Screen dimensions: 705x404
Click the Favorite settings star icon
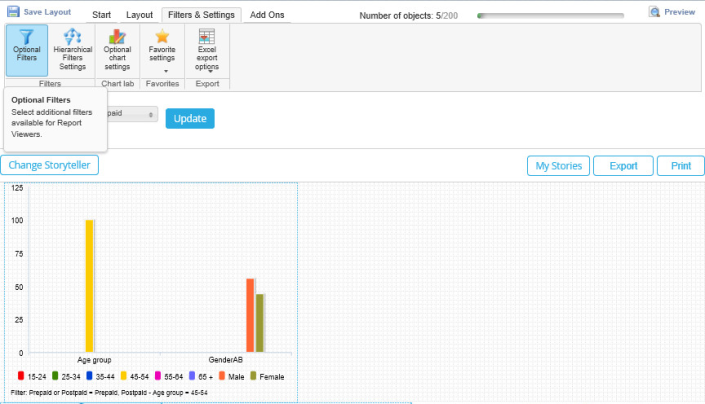(162, 36)
